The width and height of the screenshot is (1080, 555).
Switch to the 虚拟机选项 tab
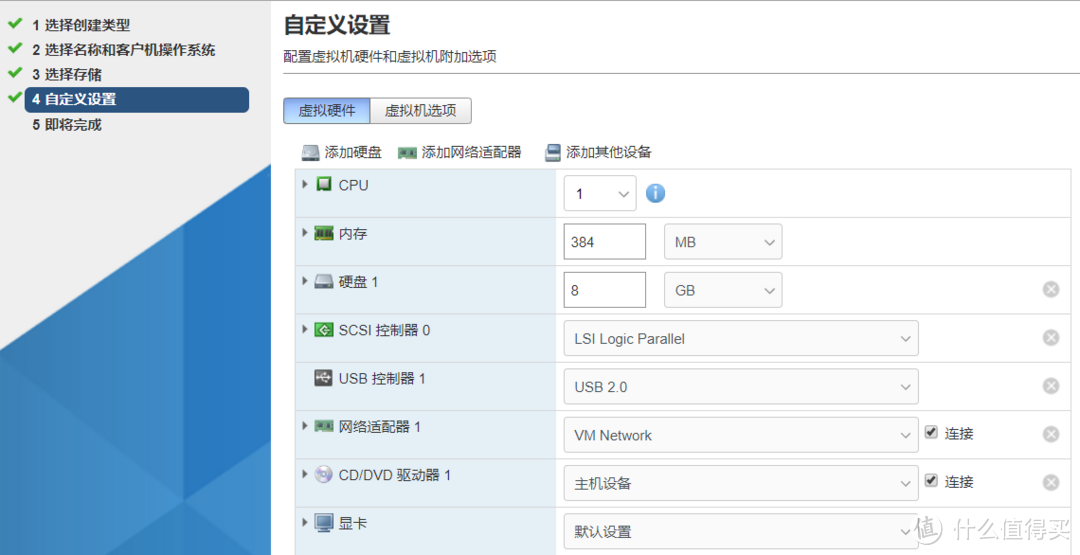pos(421,111)
